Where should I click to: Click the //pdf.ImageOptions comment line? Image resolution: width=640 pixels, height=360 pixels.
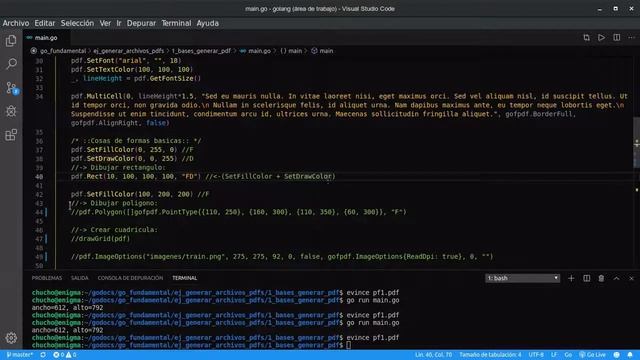tap(282, 257)
